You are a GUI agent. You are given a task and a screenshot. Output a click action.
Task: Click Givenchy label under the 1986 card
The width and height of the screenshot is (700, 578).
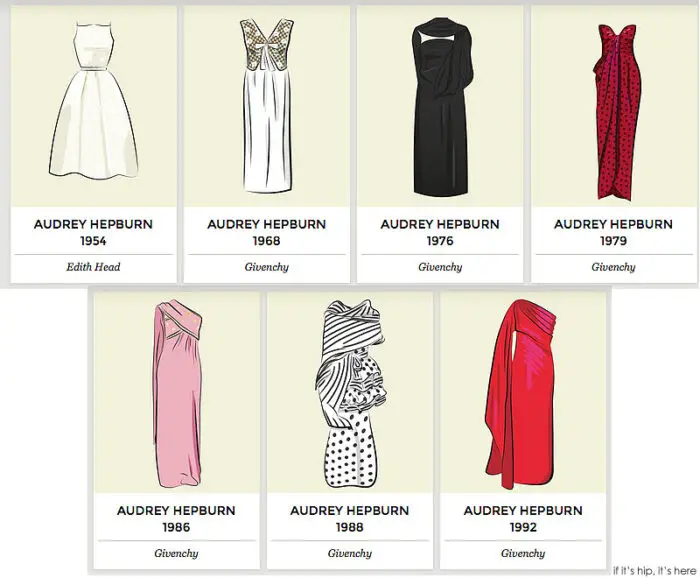(176, 554)
